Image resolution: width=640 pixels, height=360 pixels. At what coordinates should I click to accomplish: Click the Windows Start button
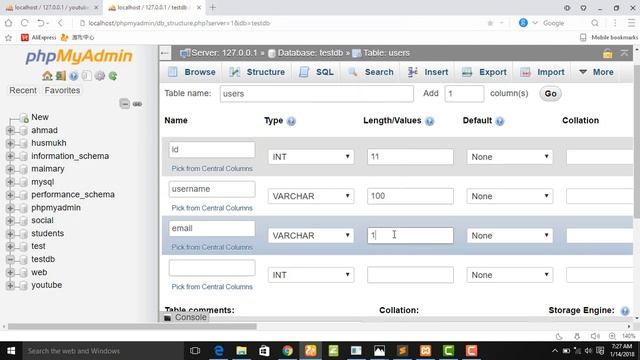pyautogui.click(x=11, y=351)
